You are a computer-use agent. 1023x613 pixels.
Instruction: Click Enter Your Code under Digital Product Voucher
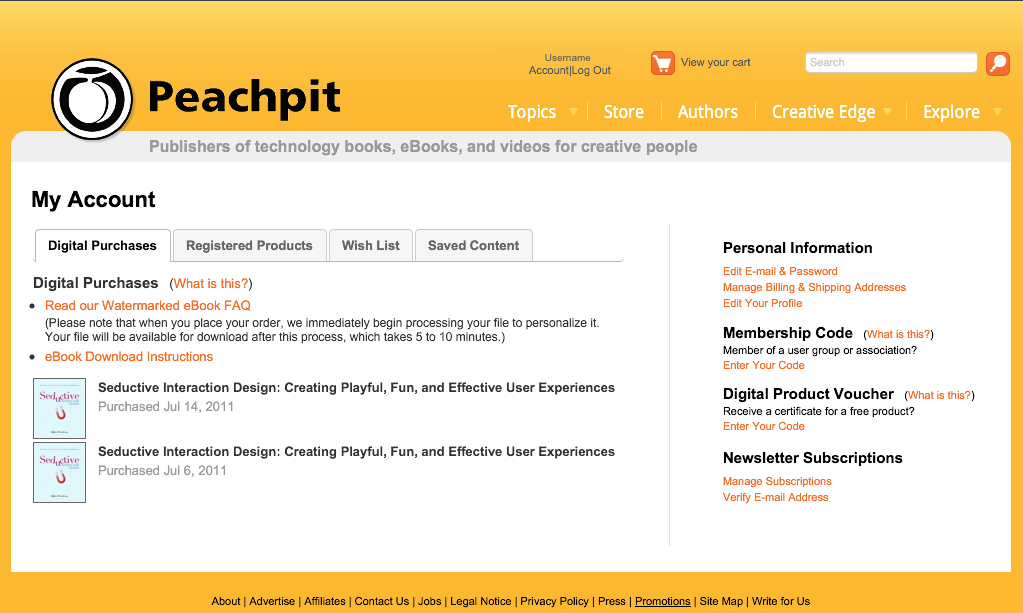pyautogui.click(x=763, y=426)
